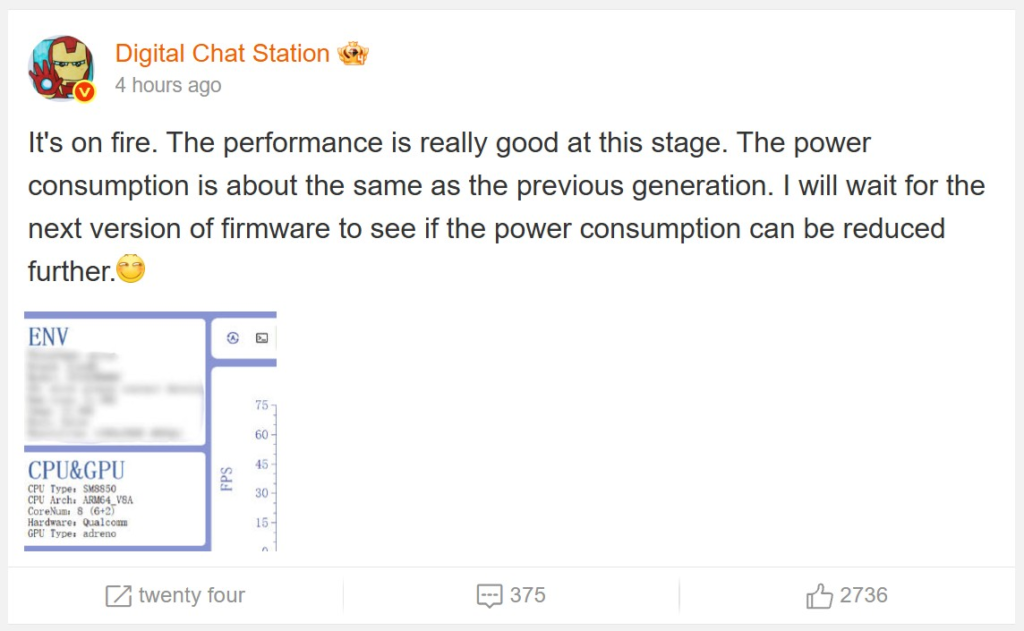Click the 2736 likes count

point(863,596)
